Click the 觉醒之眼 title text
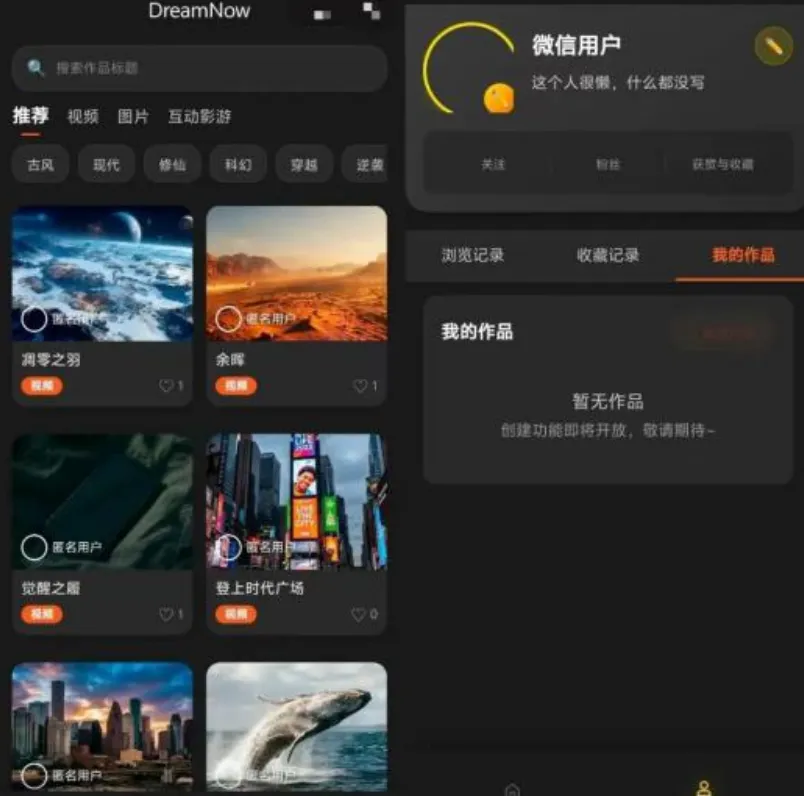Screen dimensions: 804x796 51,588
